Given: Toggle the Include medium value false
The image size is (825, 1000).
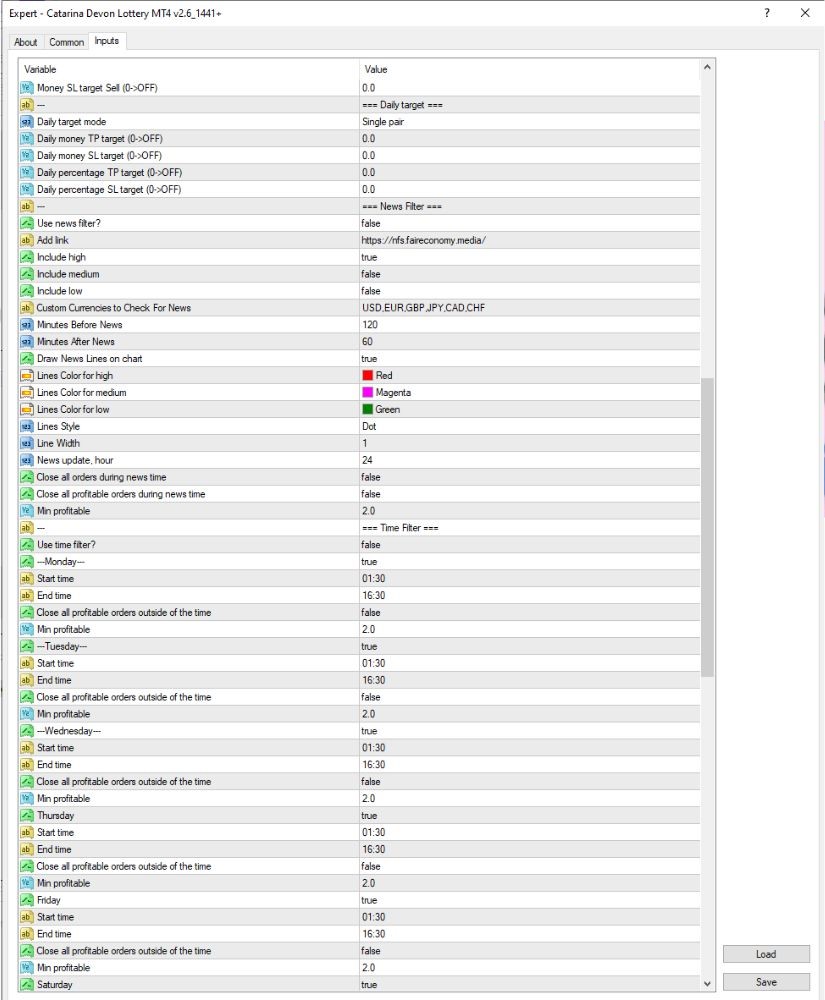Looking at the screenshot, I should click(x=529, y=274).
